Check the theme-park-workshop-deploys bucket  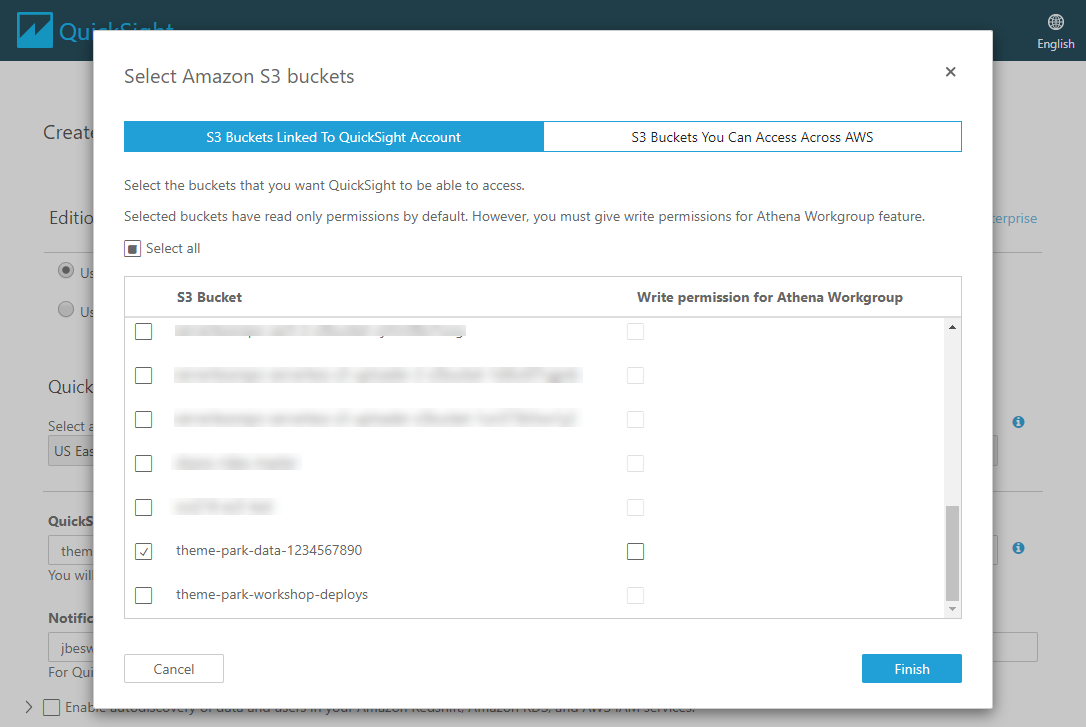(x=143, y=595)
